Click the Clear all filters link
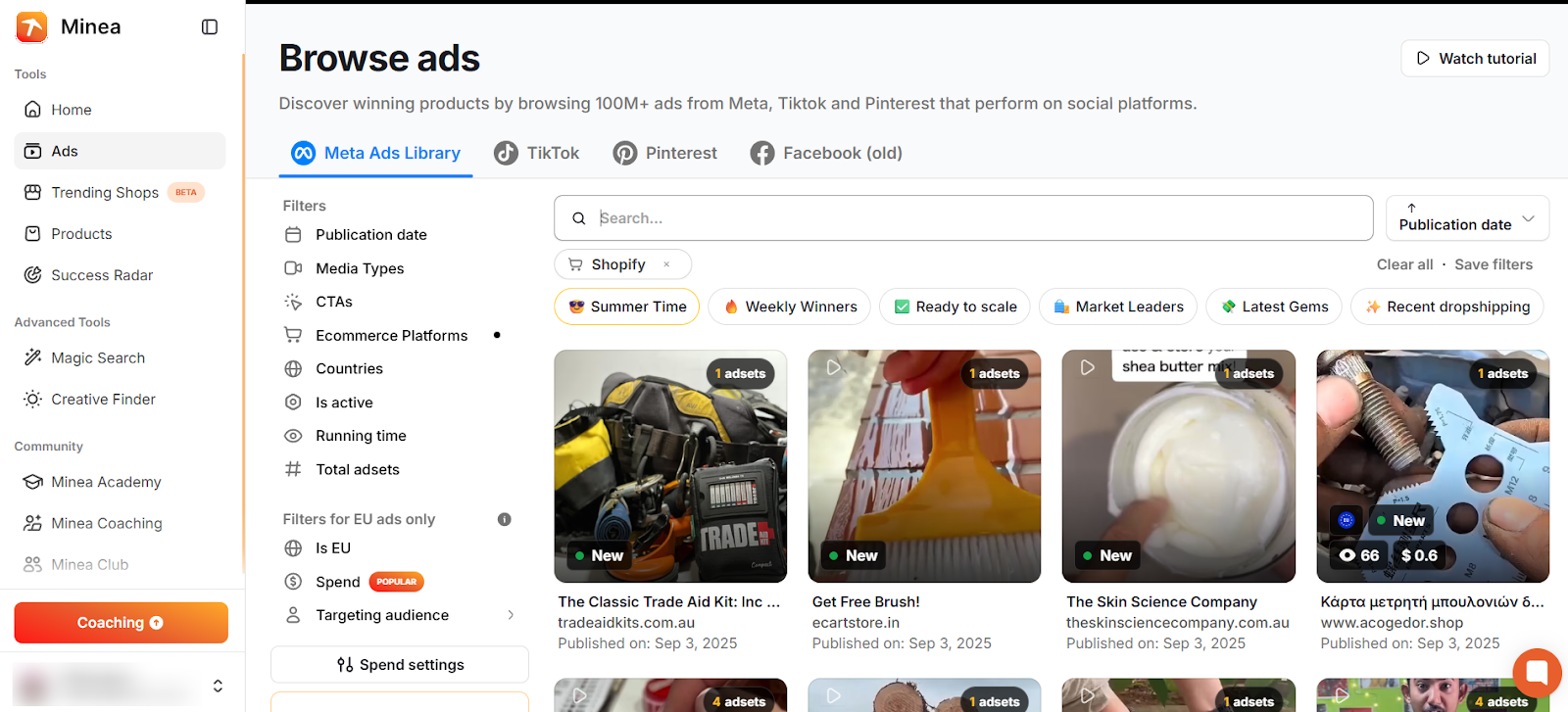 (x=1404, y=264)
